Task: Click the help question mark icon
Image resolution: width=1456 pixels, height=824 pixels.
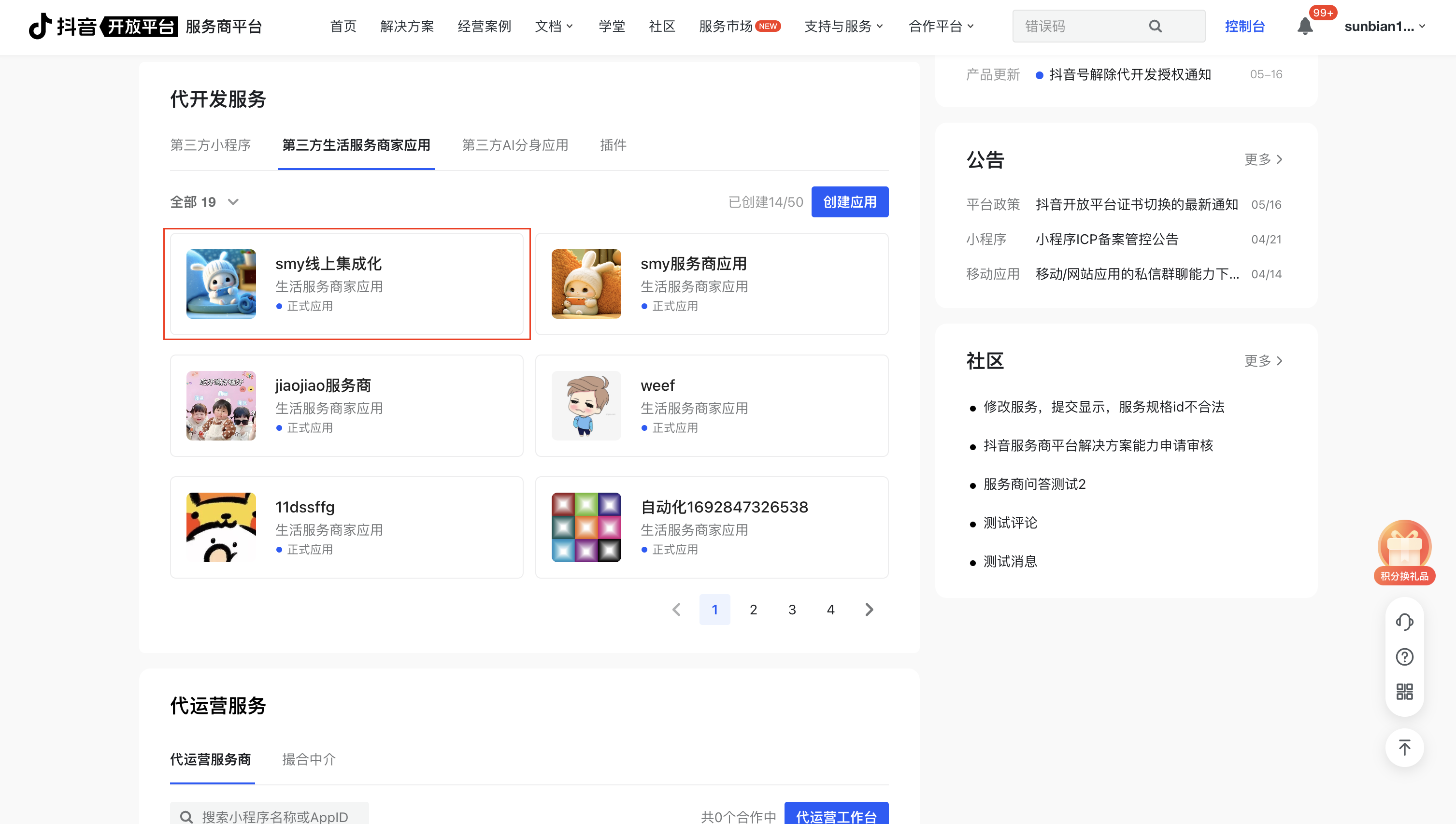Action: 1404,656
